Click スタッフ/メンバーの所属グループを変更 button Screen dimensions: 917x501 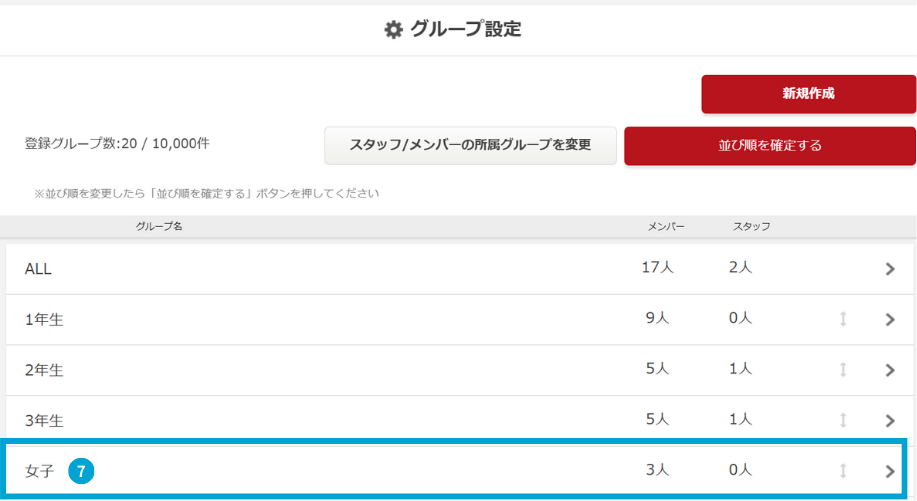[470, 146]
